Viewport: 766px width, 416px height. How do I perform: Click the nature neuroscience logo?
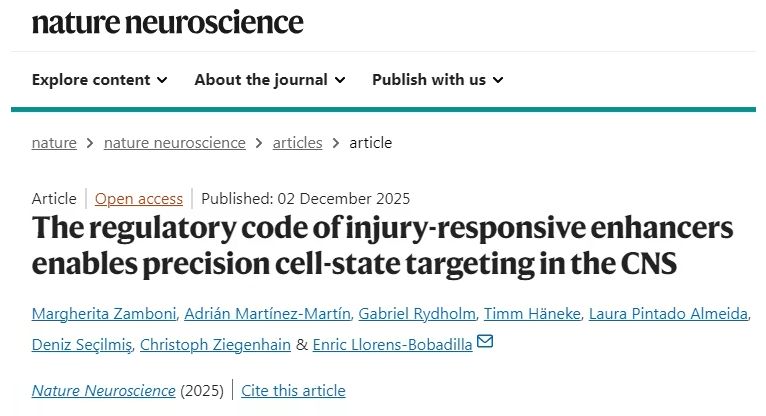[x=167, y=21]
